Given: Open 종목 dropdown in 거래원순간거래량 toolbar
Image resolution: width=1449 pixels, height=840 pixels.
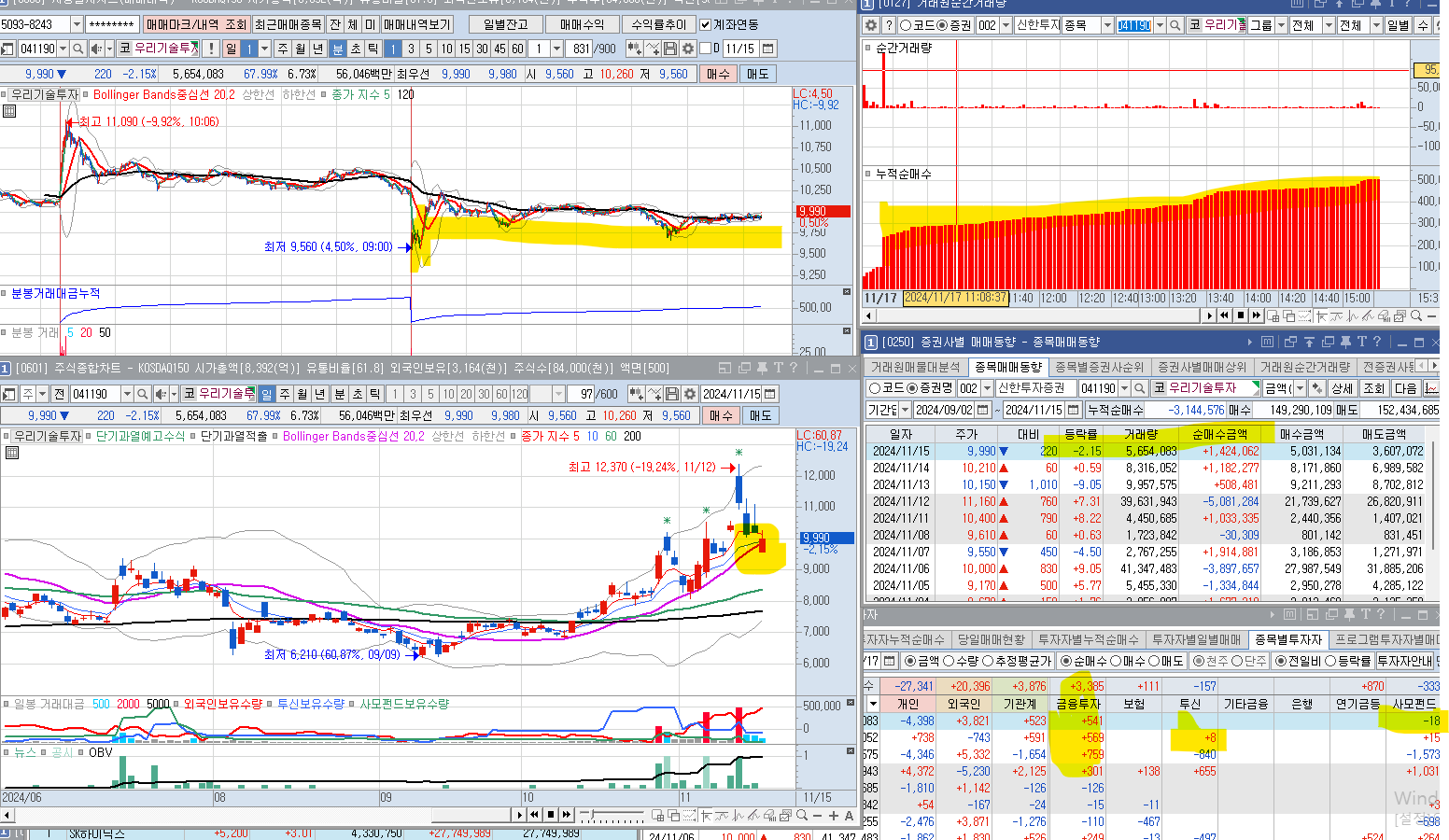Looking at the screenshot, I should pyautogui.click(x=1107, y=25).
